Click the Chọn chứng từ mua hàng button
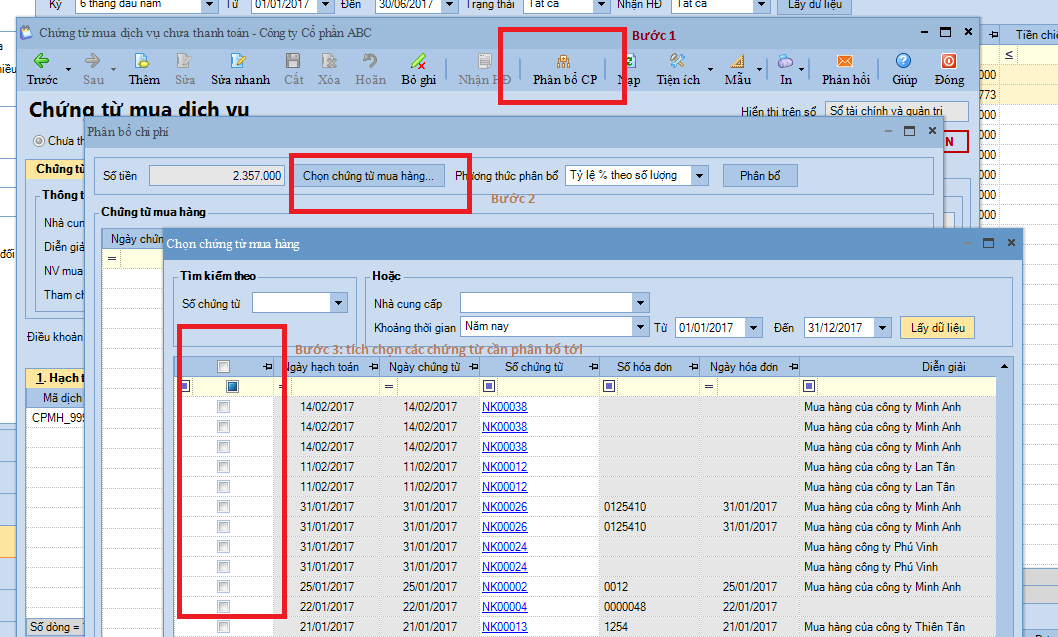Image resolution: width=1058 pixels, height=637 pixels. click(368, 176)
